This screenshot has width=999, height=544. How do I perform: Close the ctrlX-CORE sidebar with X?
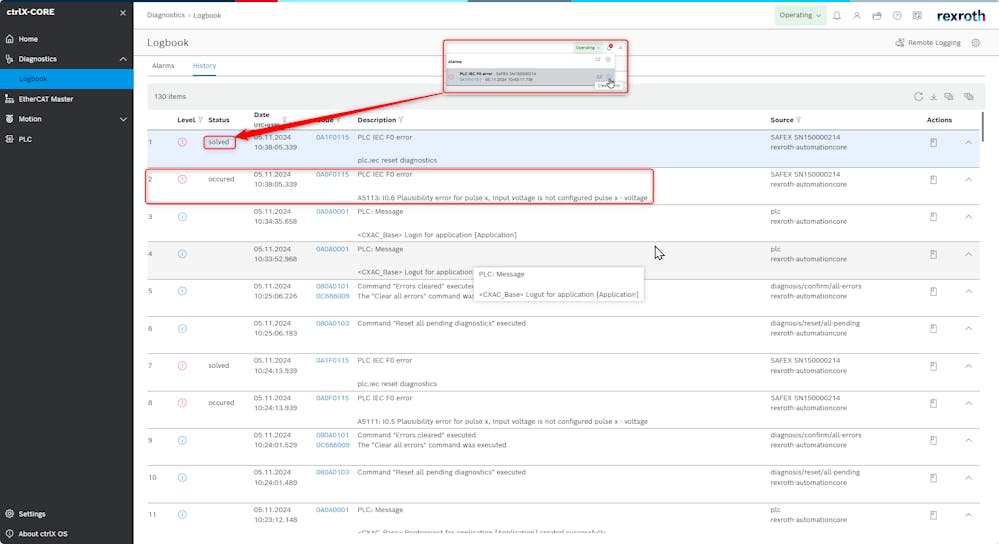123,13
